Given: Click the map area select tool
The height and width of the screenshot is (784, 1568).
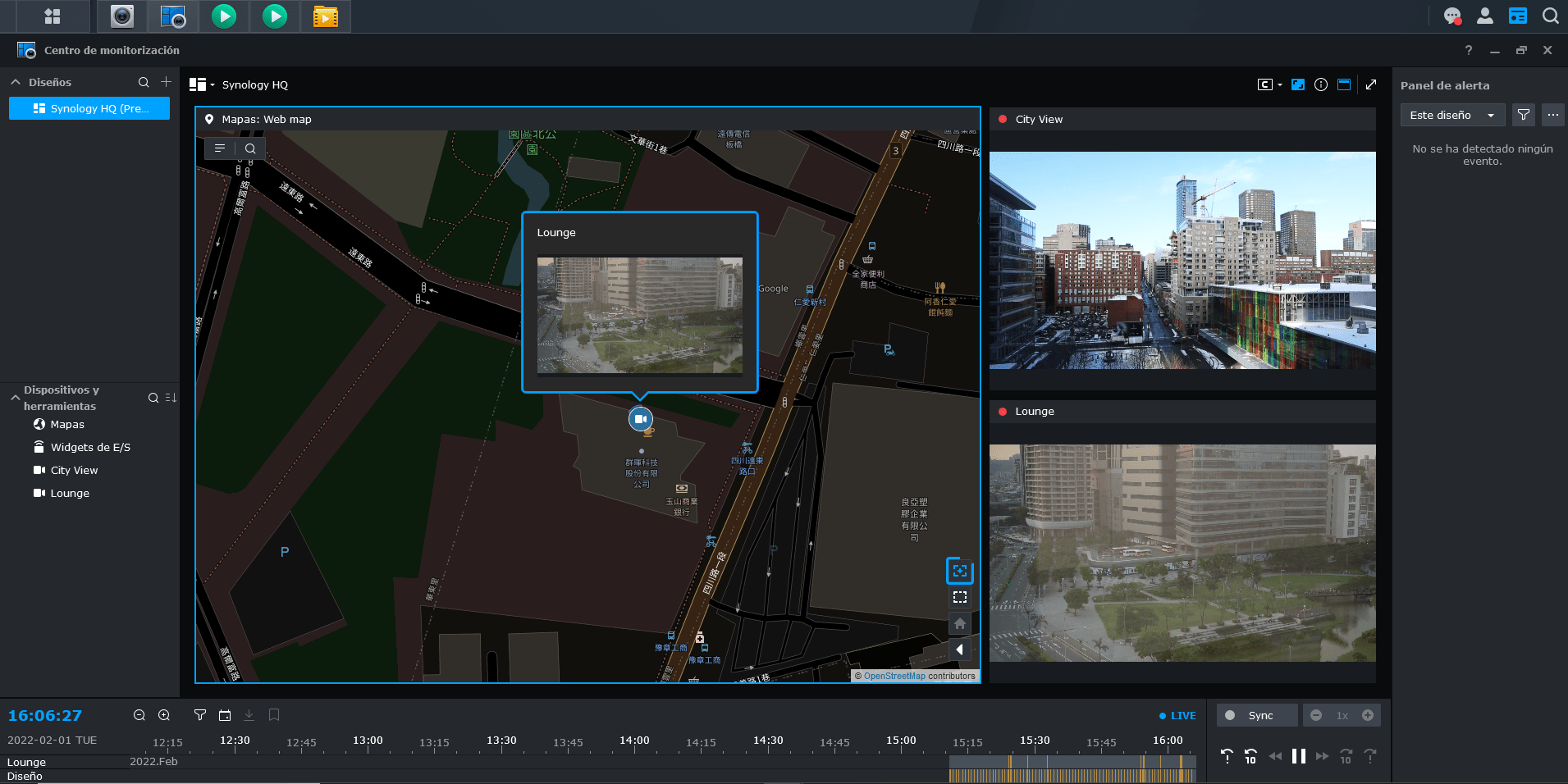Looking at the screenshot, I should coord(960,597).
